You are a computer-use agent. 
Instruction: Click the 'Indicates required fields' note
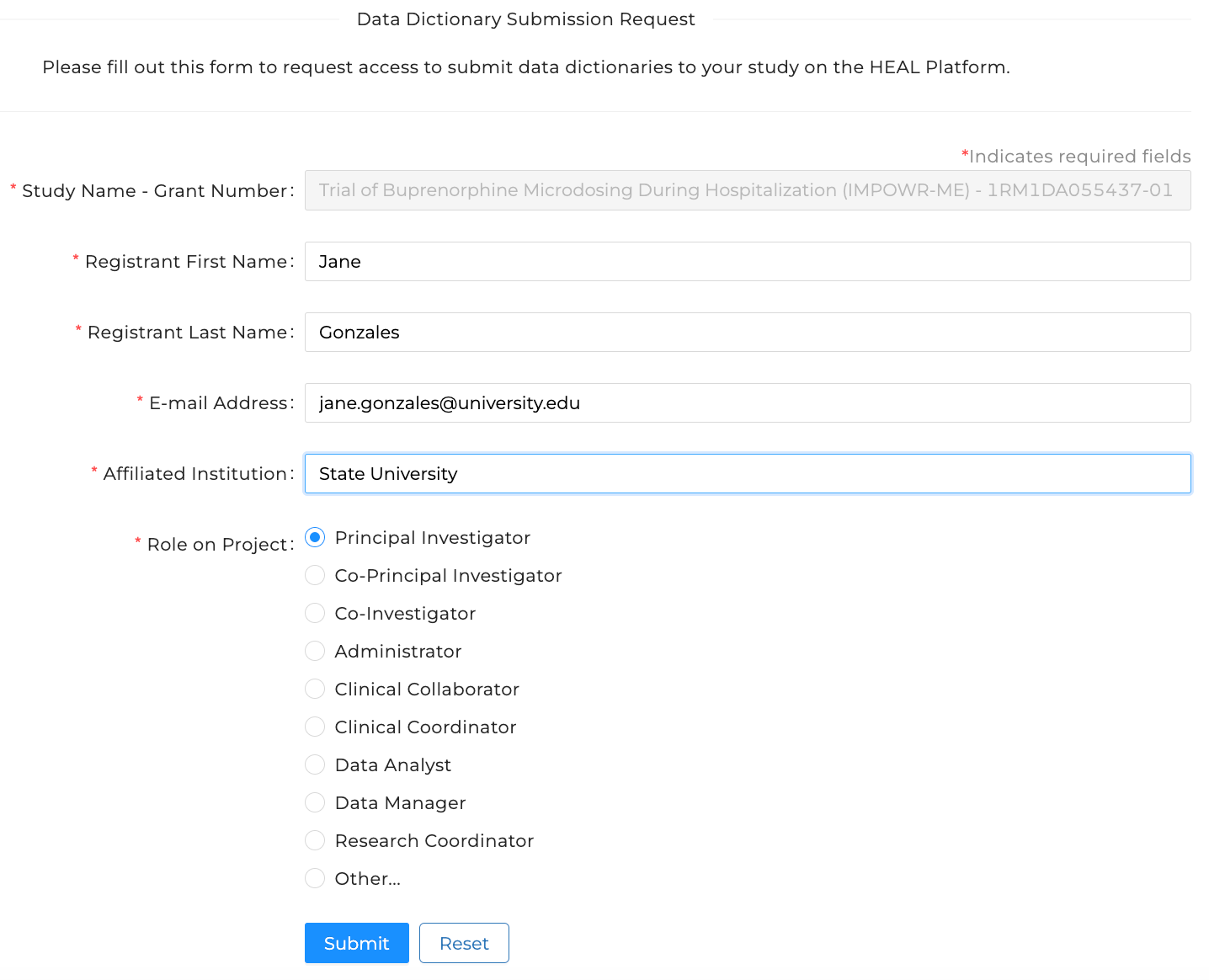(x=1076, y=156)
